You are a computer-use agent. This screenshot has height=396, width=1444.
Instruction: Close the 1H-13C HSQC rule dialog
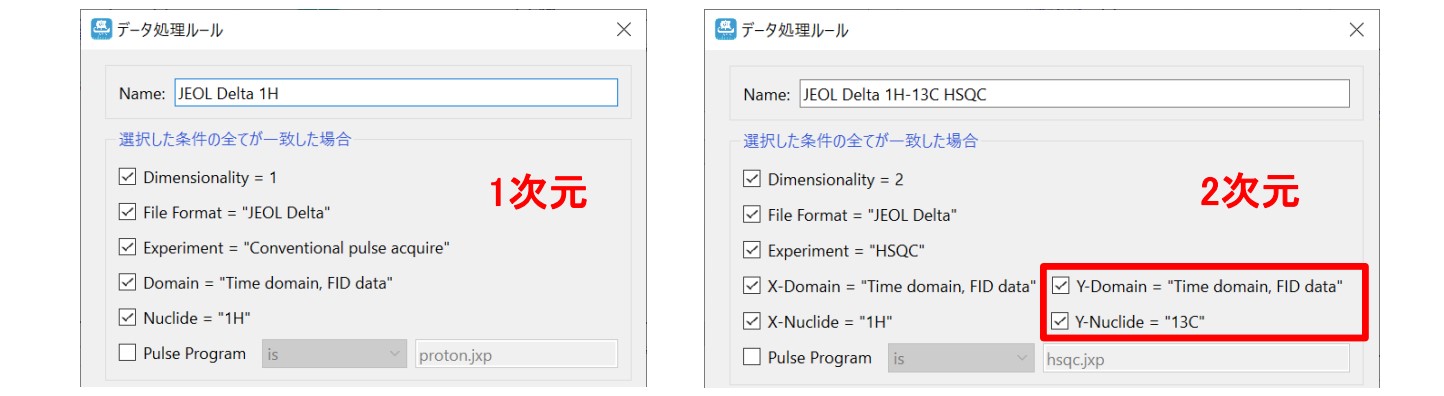[1356, 30]
